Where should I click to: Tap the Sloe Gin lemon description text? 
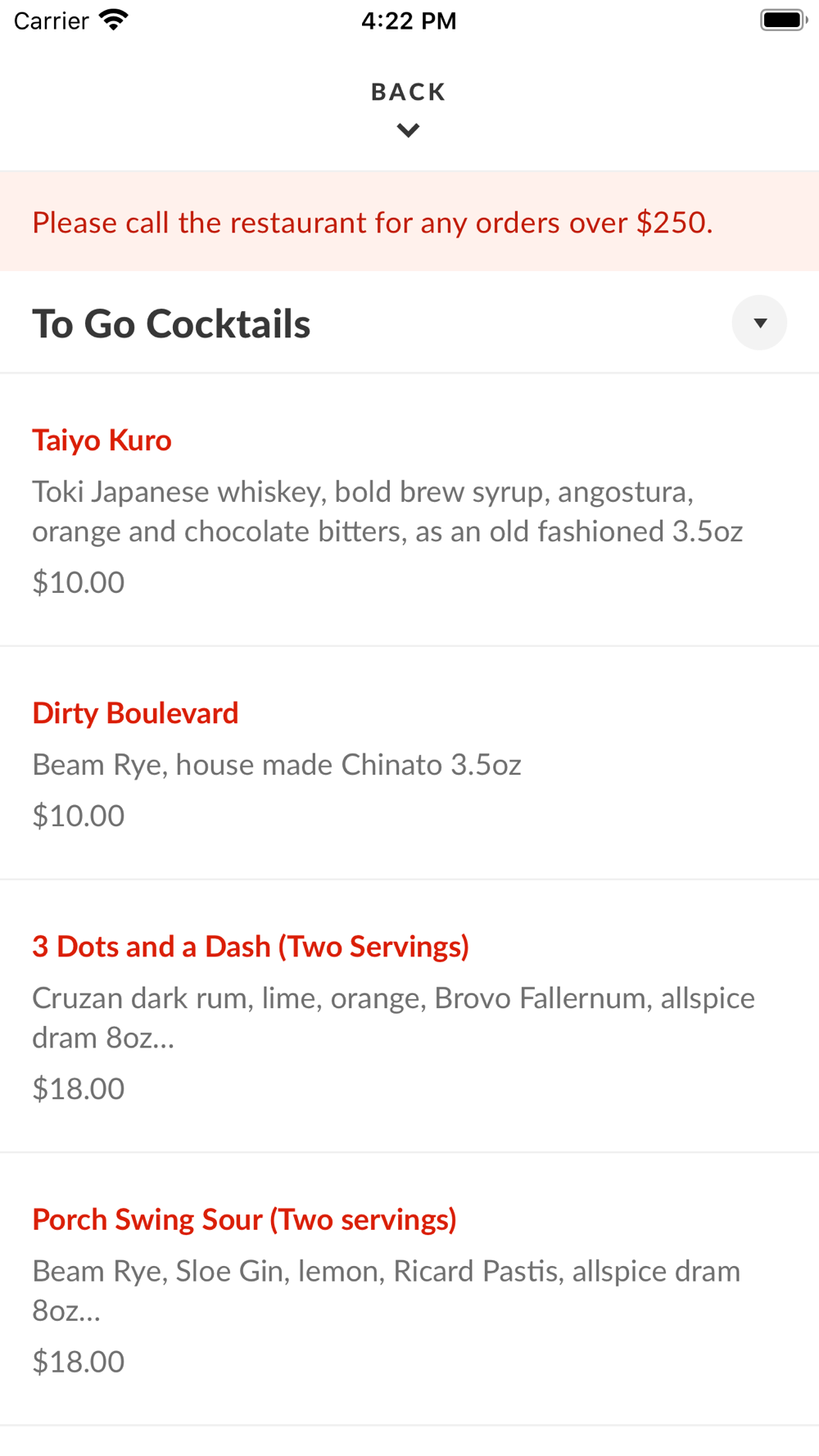(x=386, y=1290)
